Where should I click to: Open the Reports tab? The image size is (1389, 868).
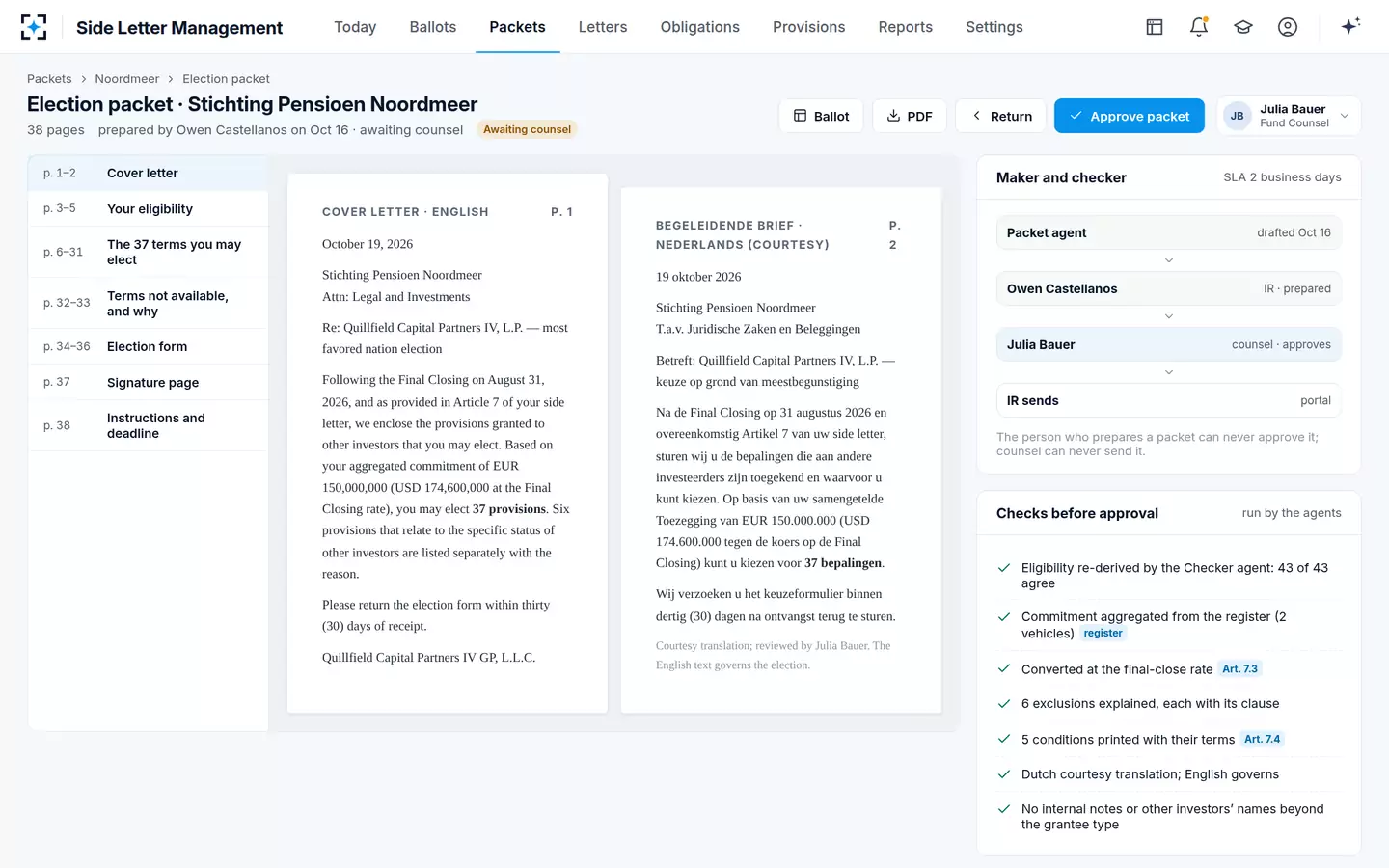click(906, 27)
